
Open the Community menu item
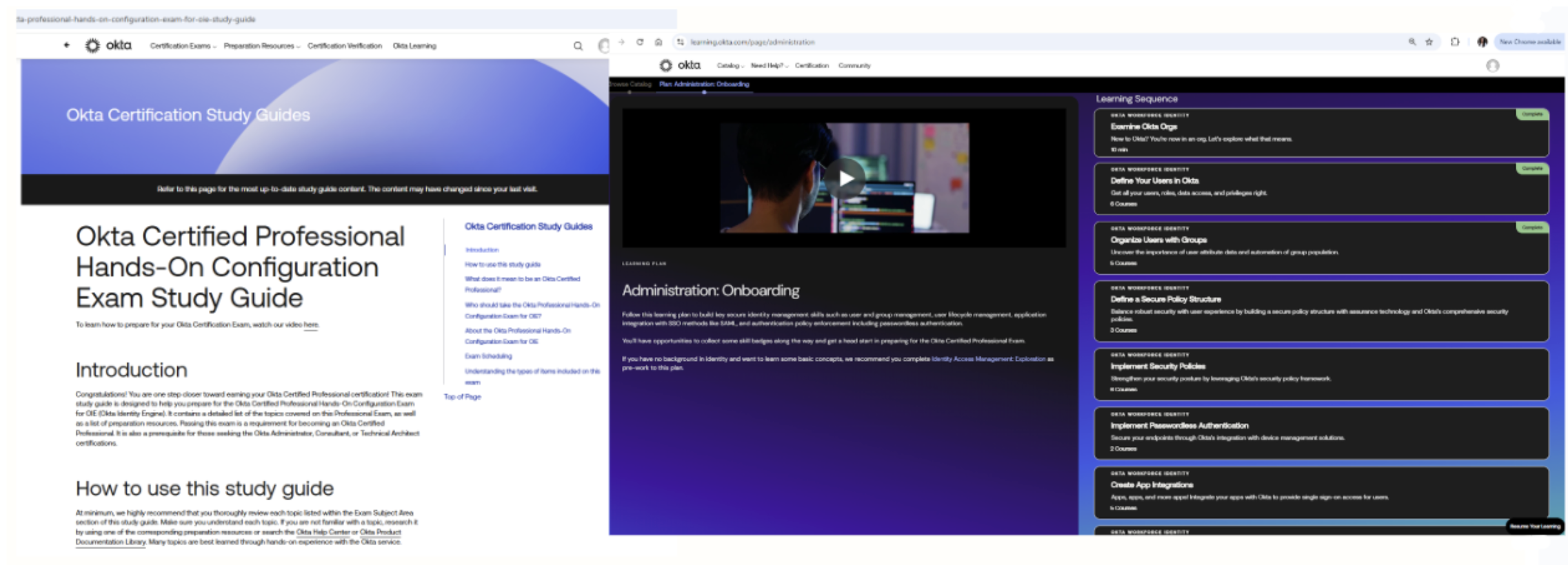coord(854,65)
